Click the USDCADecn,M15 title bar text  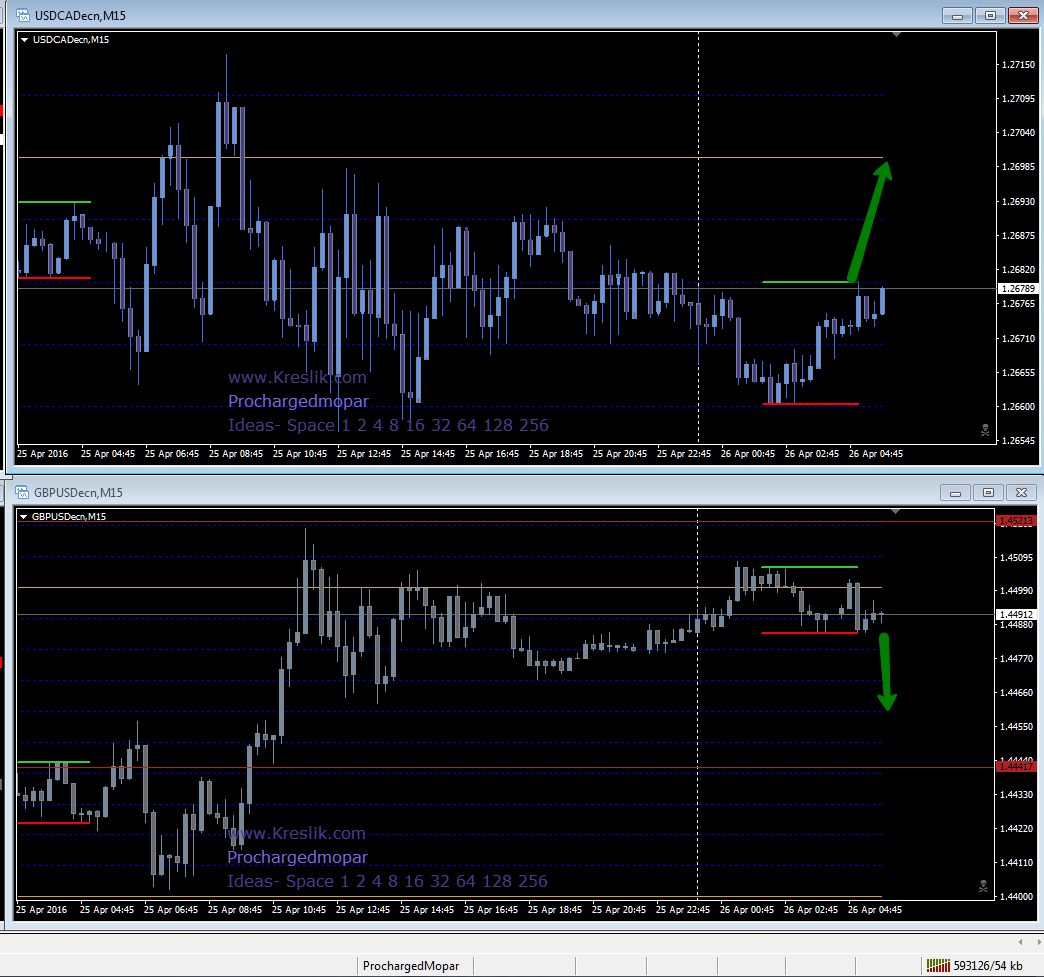(x=80, y=15)
